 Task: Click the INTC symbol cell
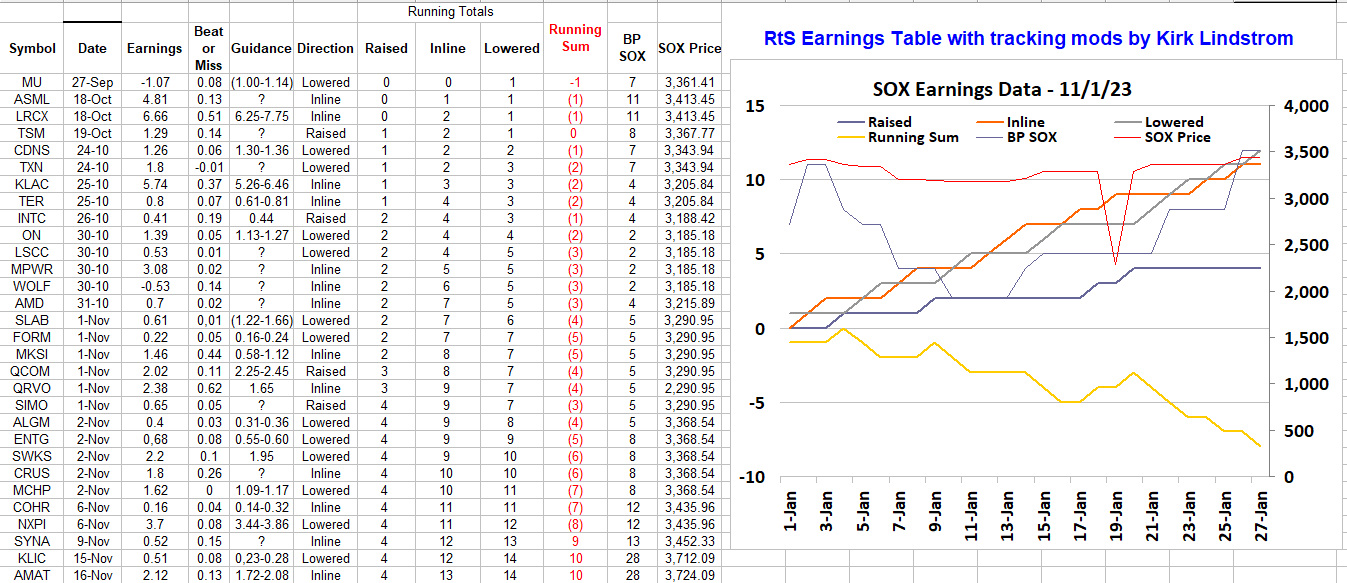coord(32,218)
